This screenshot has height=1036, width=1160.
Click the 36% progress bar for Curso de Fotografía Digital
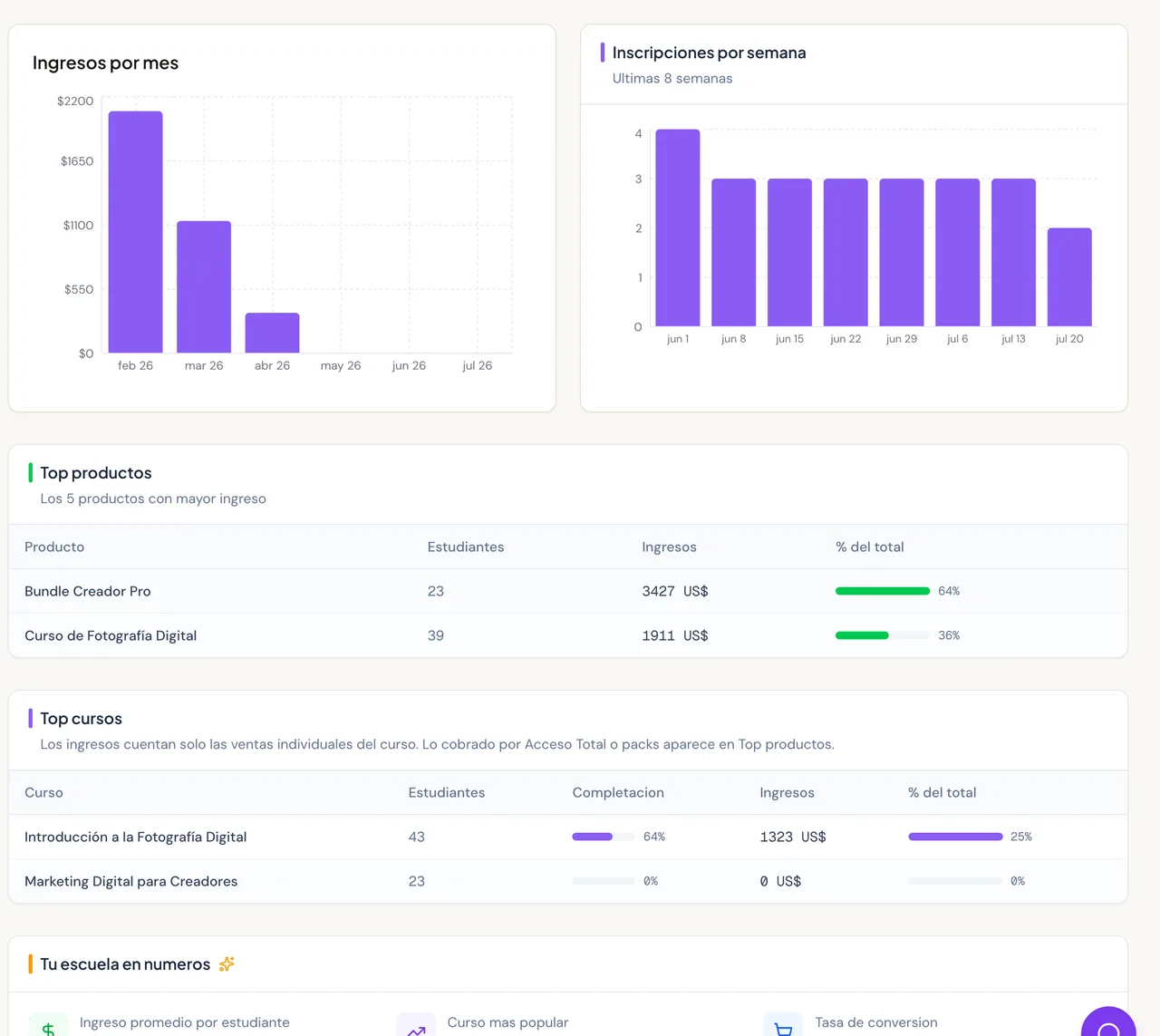pos(883,635)
